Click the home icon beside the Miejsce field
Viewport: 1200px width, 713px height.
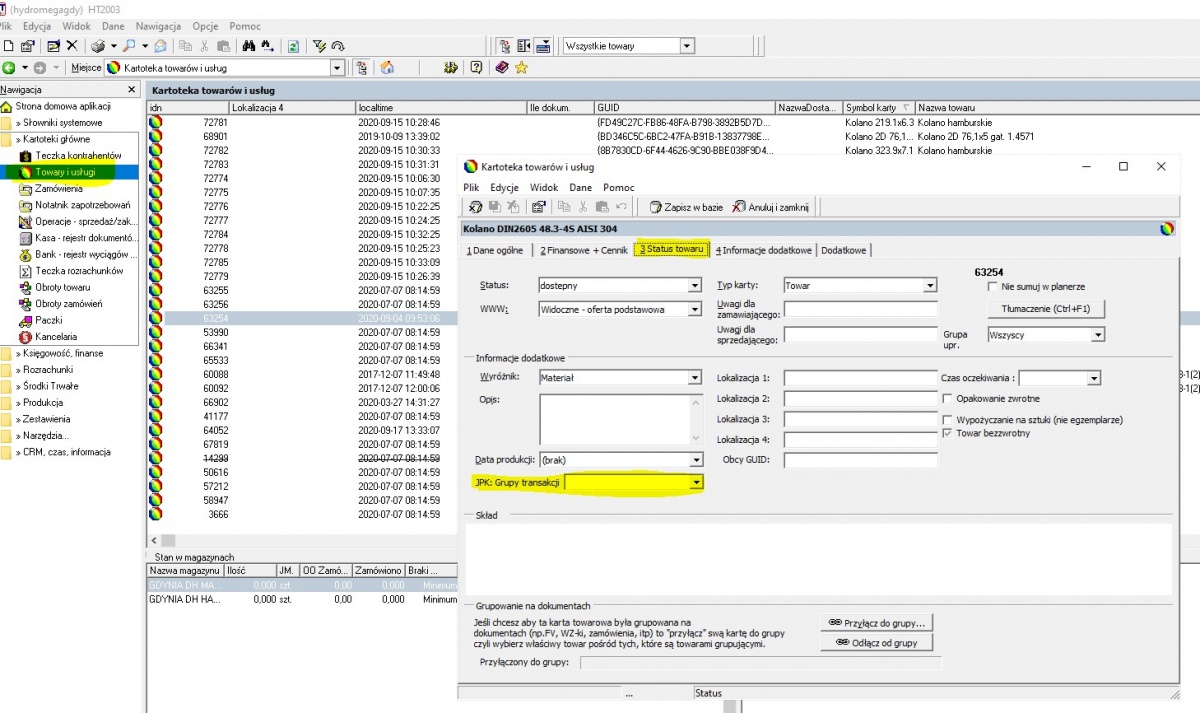click(385, 68)
